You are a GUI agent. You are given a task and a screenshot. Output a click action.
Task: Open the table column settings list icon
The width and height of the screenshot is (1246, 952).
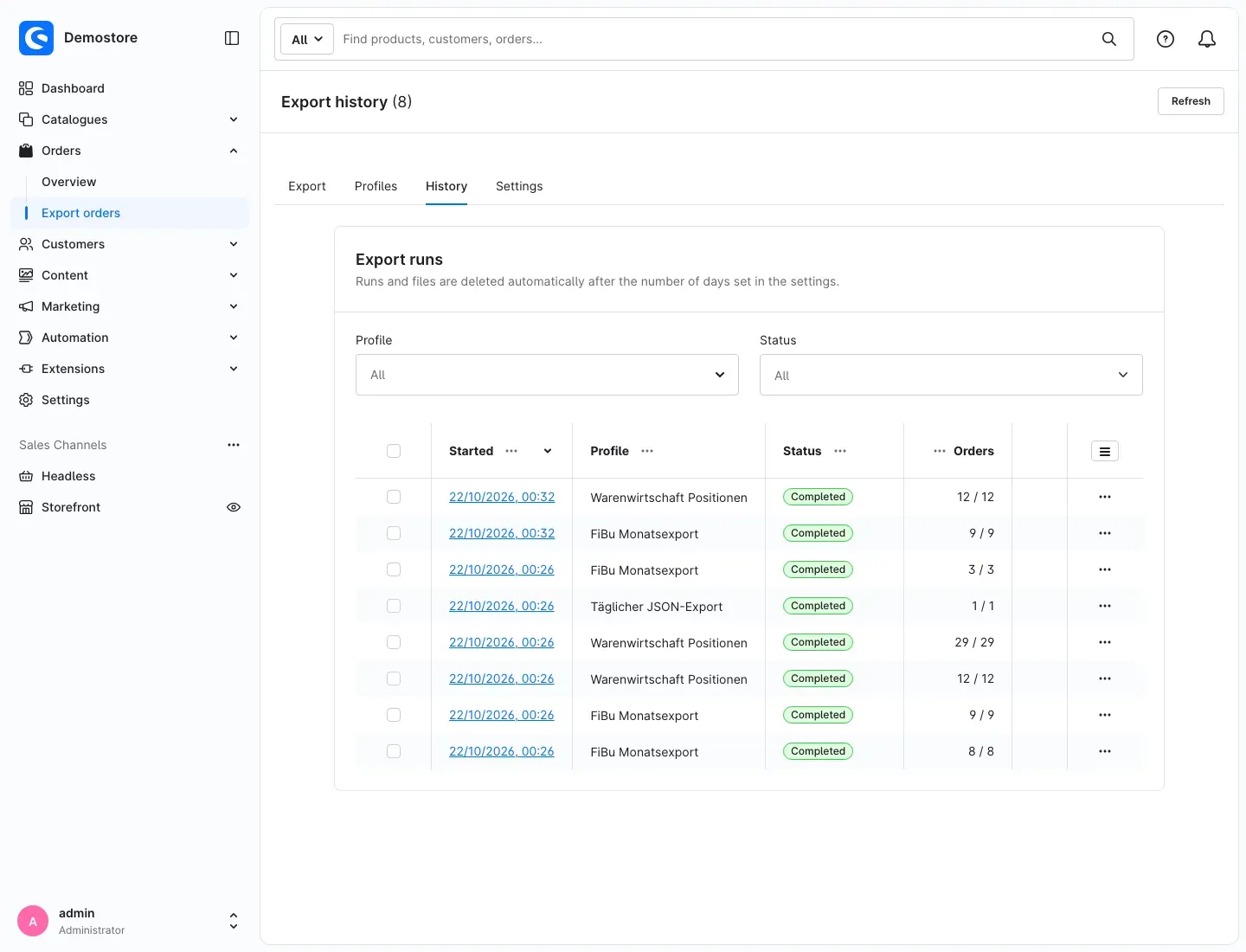[x=1105, y=451]
